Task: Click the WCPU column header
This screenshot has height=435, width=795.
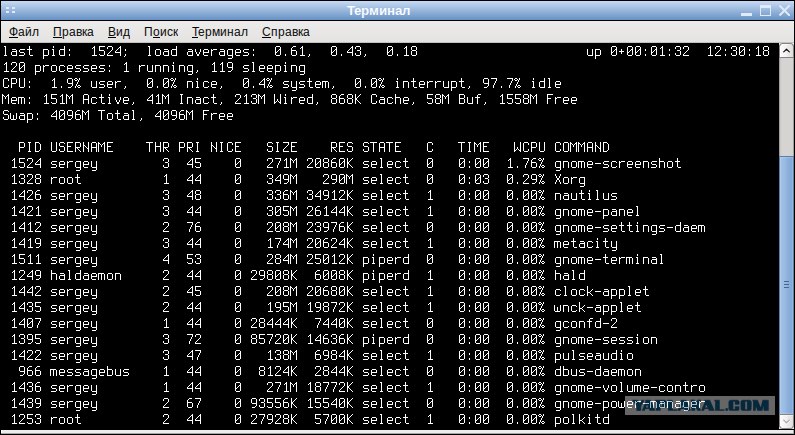Action: tap(529, 148)
